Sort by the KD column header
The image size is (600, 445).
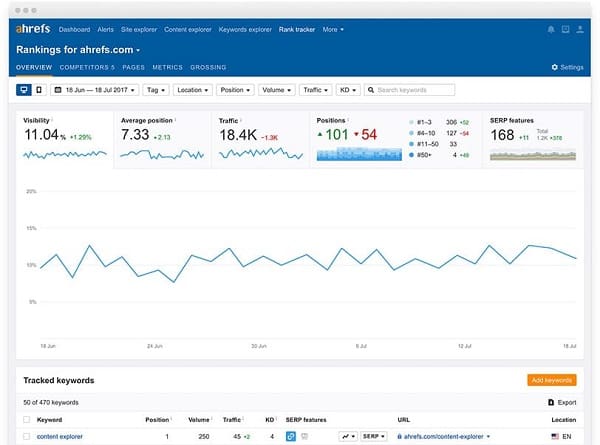point(269,420)
